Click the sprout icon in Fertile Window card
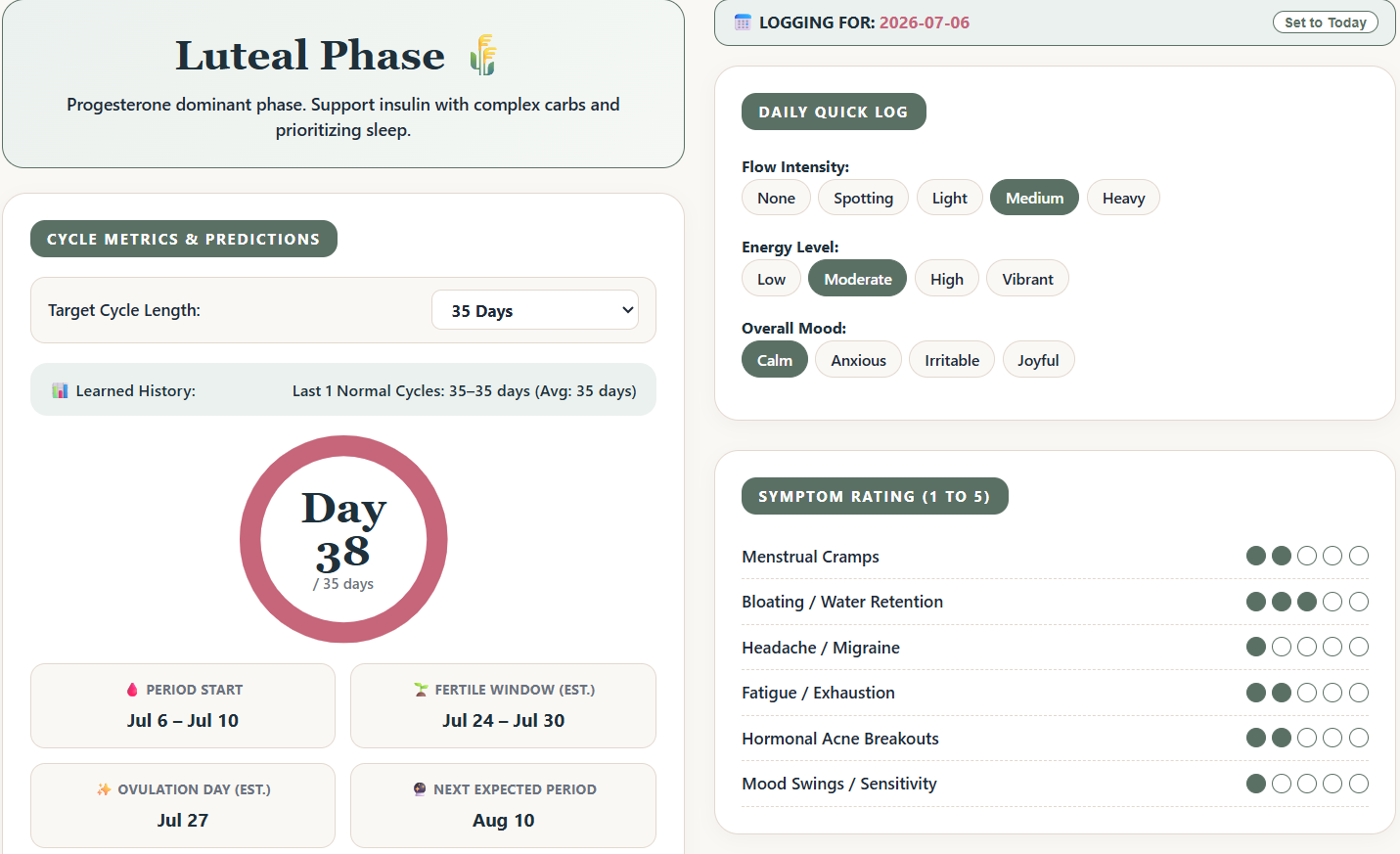This screenshot has width=1400, height=854. point(421,690)
